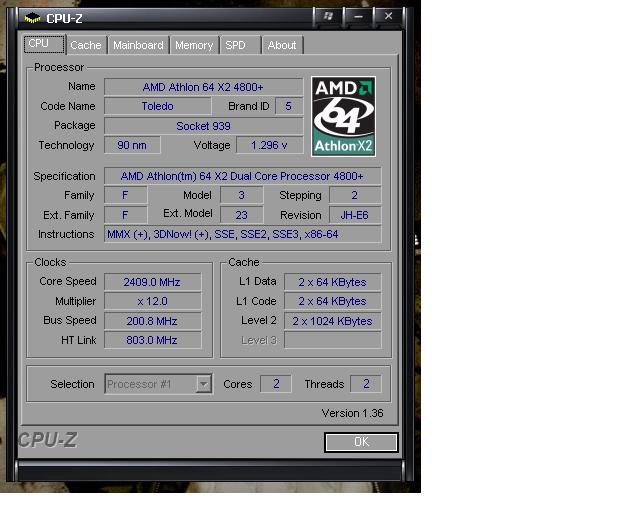Switch to the Cache tab
Viewport: 640px width, 512px height.
click(x=86, y=45)
